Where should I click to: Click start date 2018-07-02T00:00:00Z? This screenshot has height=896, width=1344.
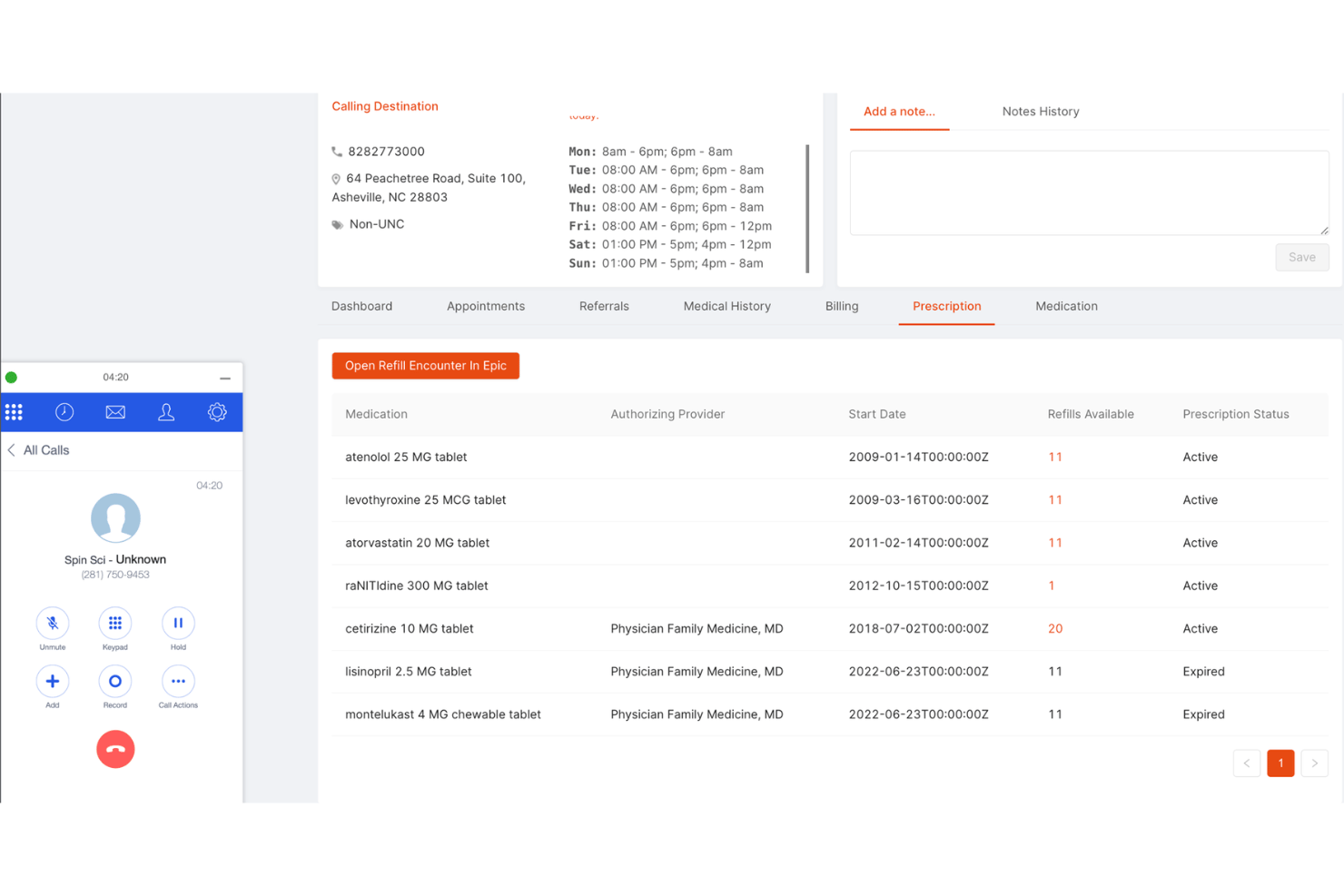pyautogui.click(x=918, y=628)
